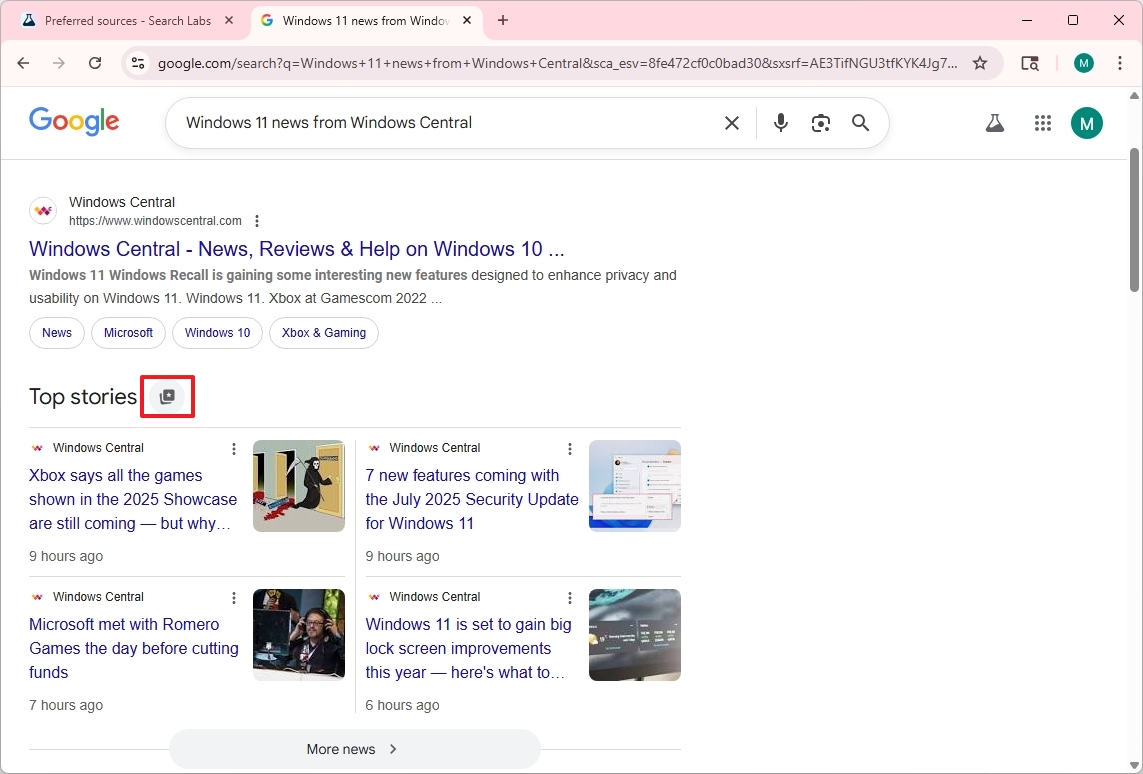Click the grim reaper story thumbnail
This screenshot has height=774, width=1143.
(299, 486)
